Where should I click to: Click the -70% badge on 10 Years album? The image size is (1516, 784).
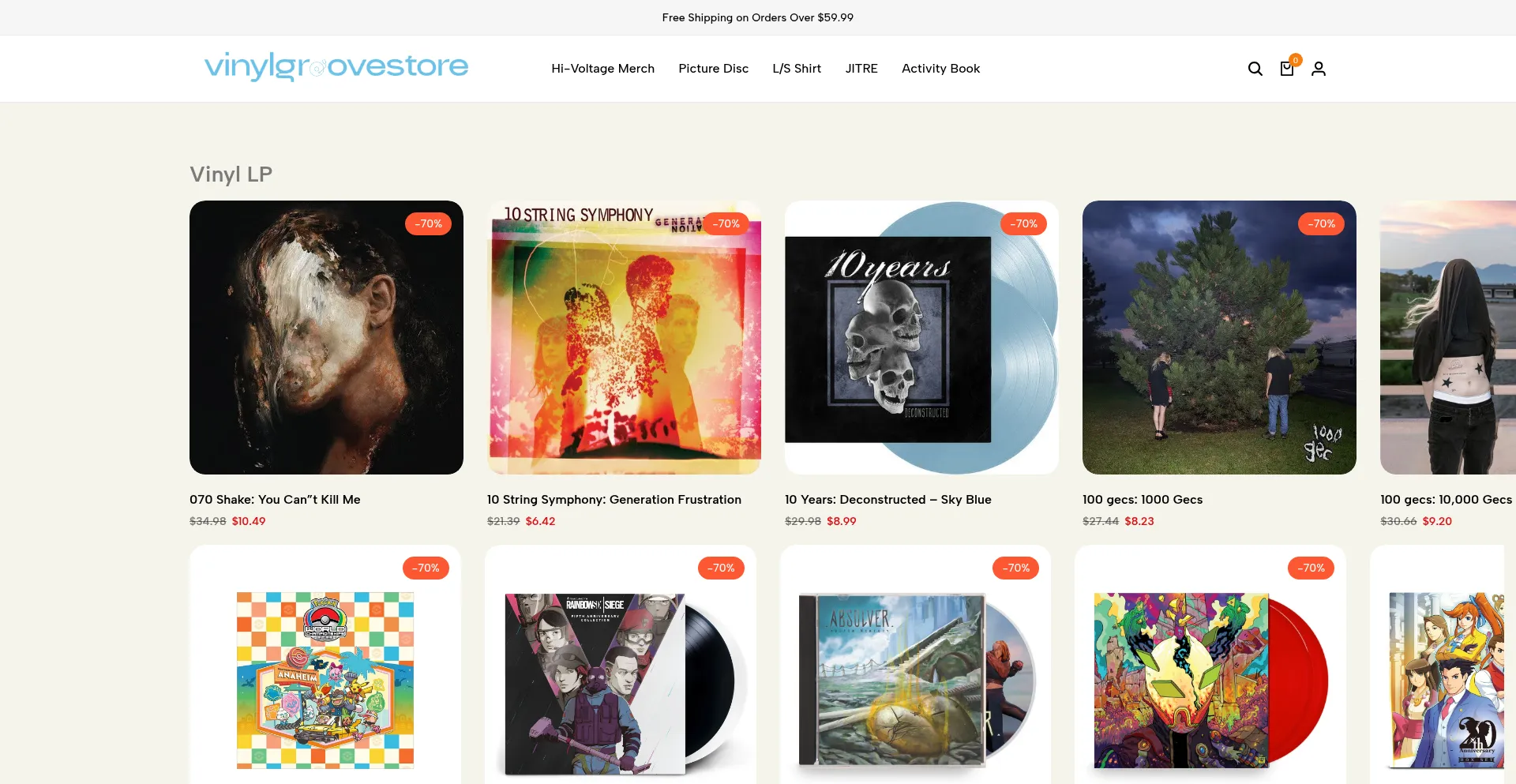click(x=1024, y=223)
